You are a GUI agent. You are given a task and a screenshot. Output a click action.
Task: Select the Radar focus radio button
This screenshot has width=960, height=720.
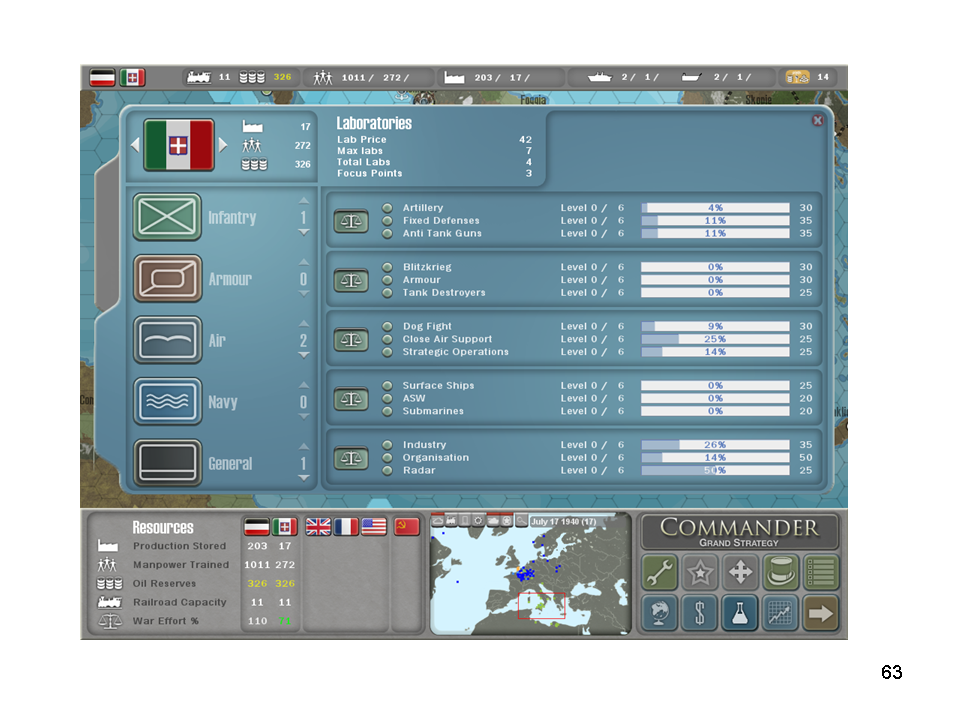coord(387,470)
